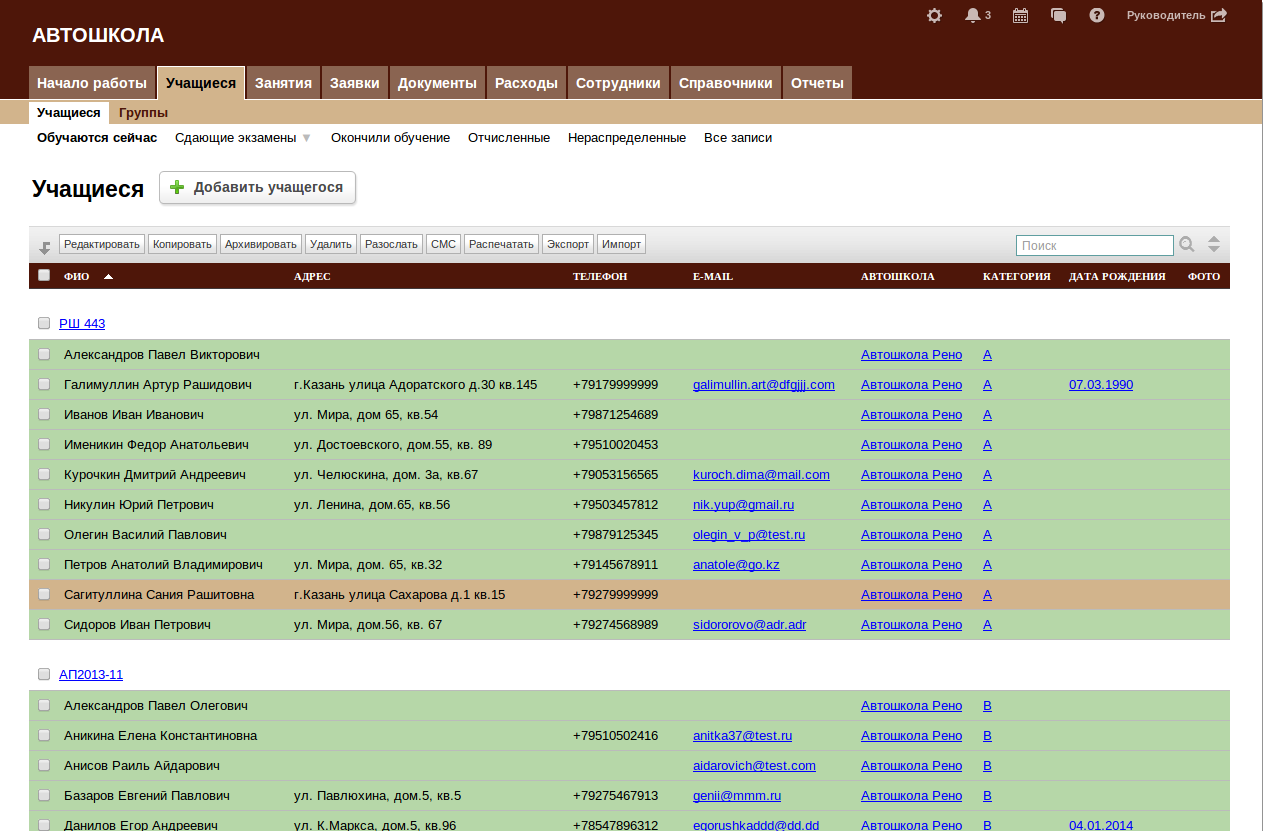Open the АП2013-11 group link
The width and height of the screenshot is (1263, 831).
click(91, 675)
